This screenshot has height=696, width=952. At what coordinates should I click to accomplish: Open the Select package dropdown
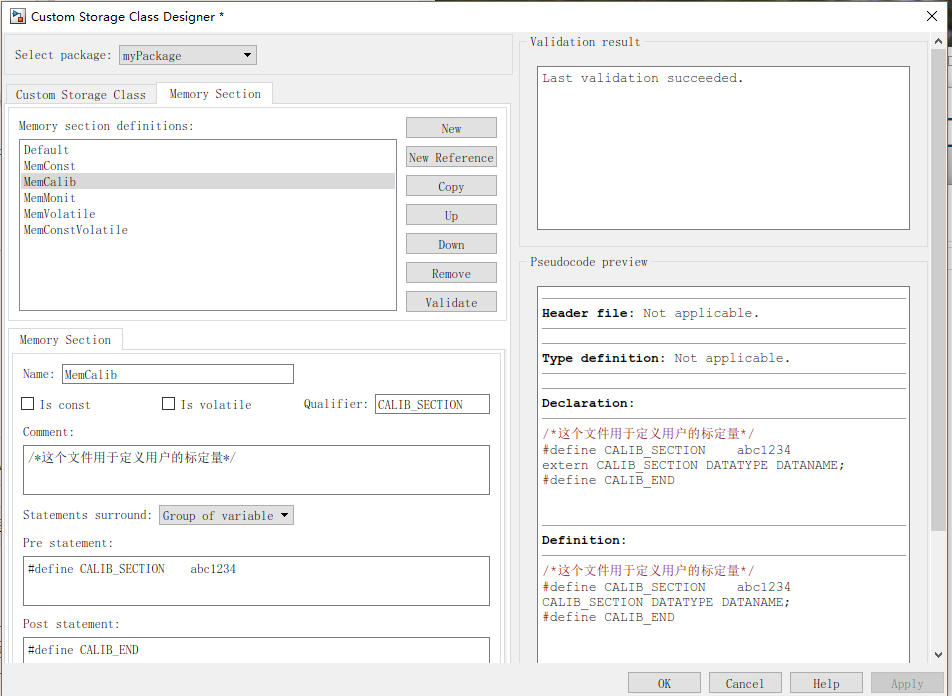point(188,55)
